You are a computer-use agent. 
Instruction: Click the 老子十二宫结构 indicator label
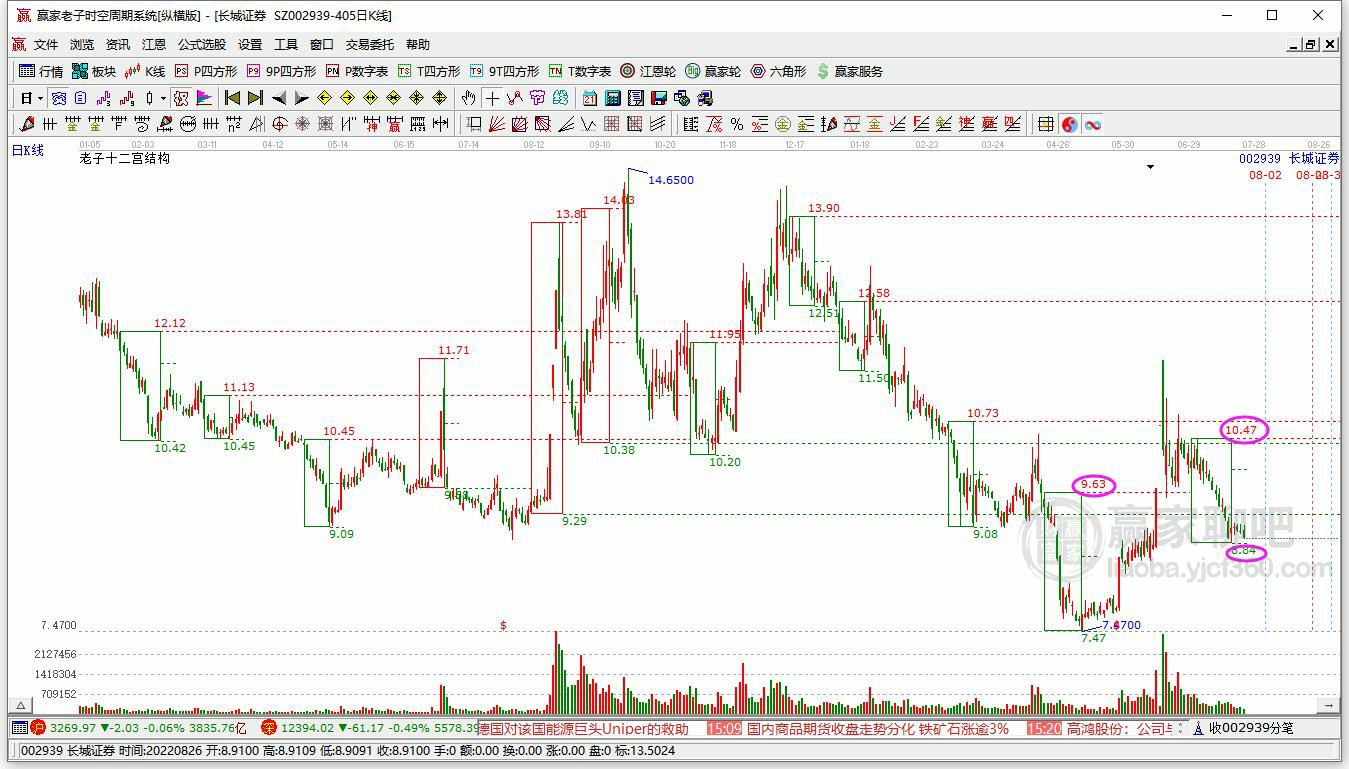click(124, 158)
